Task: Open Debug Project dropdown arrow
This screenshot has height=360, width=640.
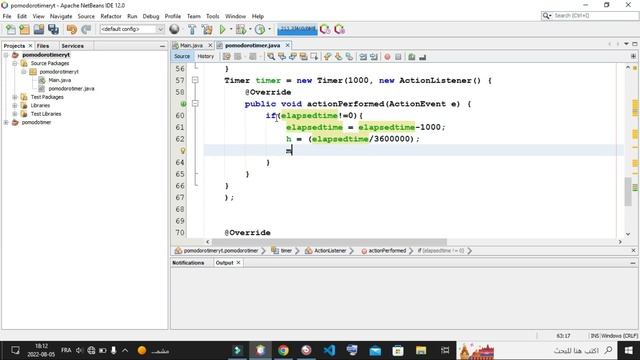Action: 250,29
